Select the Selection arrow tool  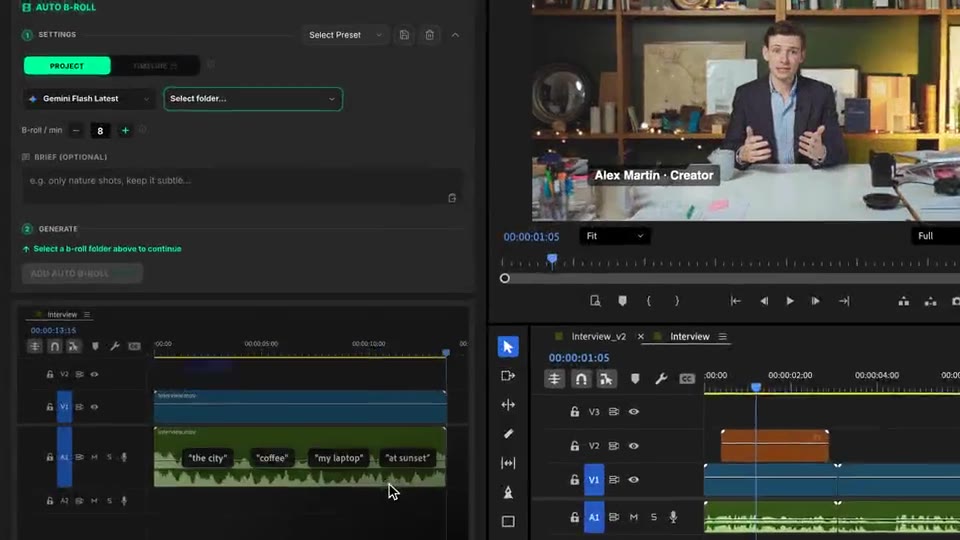508,347
